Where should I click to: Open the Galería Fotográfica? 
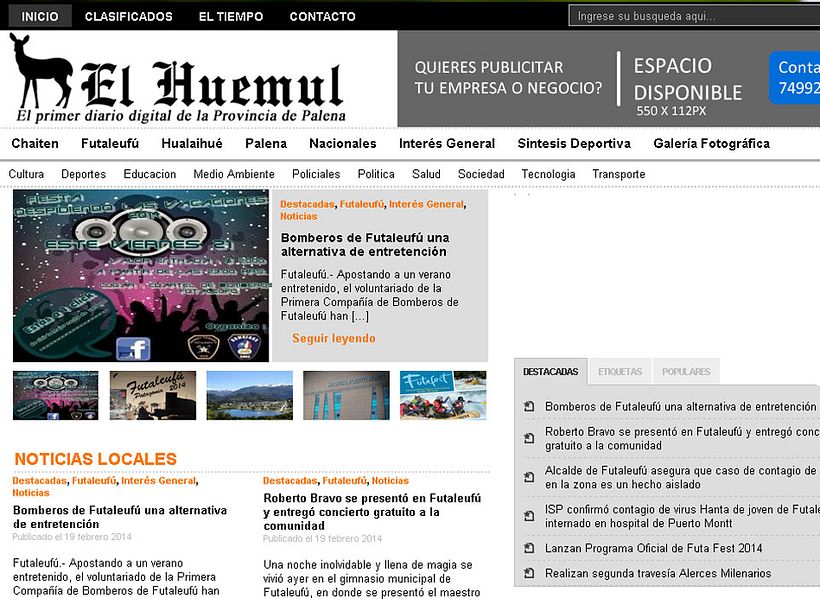pos(711,143)
